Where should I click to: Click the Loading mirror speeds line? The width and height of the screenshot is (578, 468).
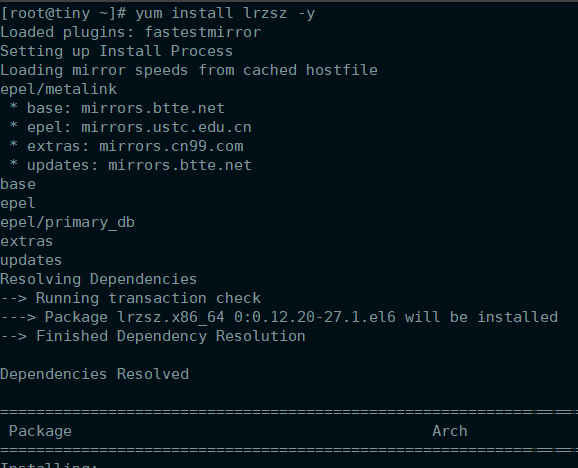click(189, 70)
